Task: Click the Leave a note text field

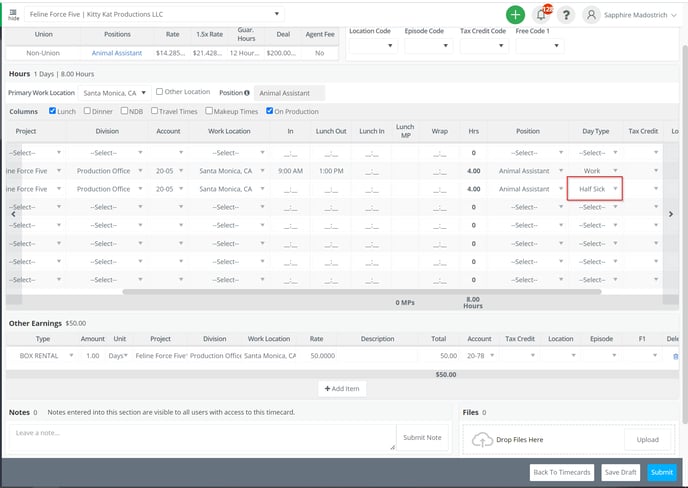Action: pyautogui.click(x=200, y=438)
